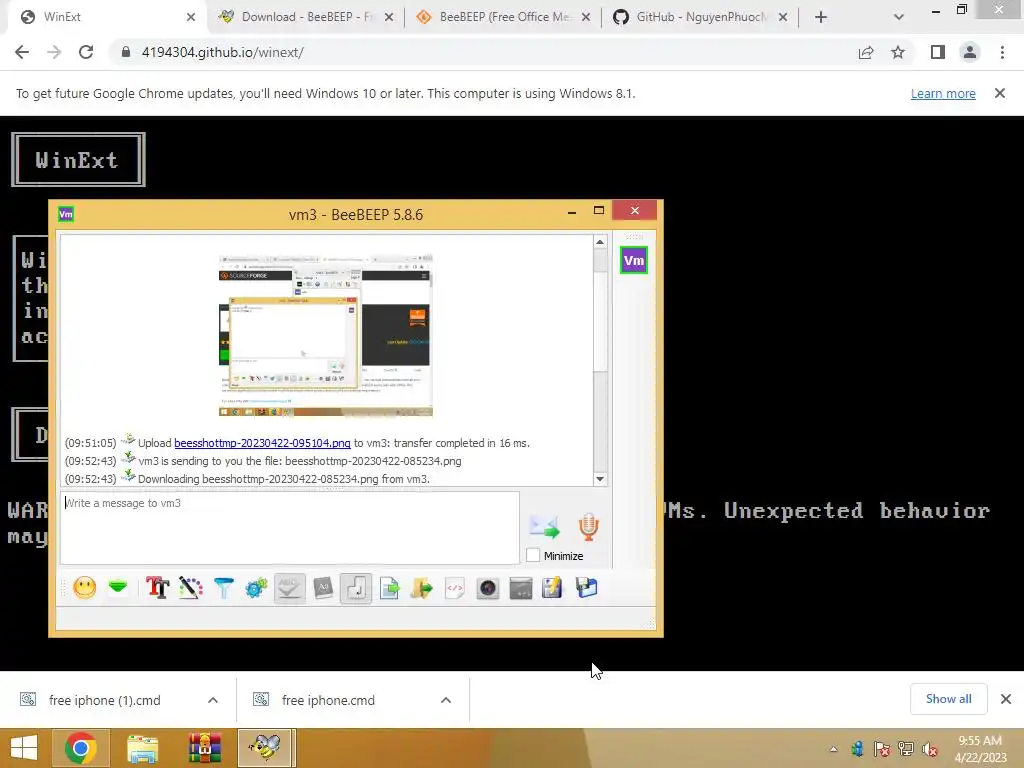Switch to the BeeBEEP (Free Office Messenger) tab
The width and height of the screenshot is (1024, 768).
coord(503,17)
